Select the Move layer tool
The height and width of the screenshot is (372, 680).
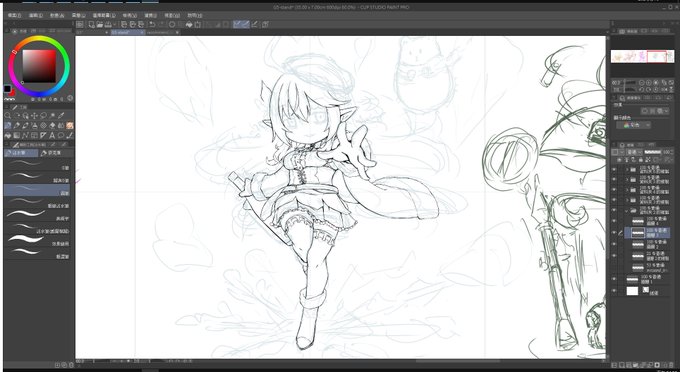[35, 116]
